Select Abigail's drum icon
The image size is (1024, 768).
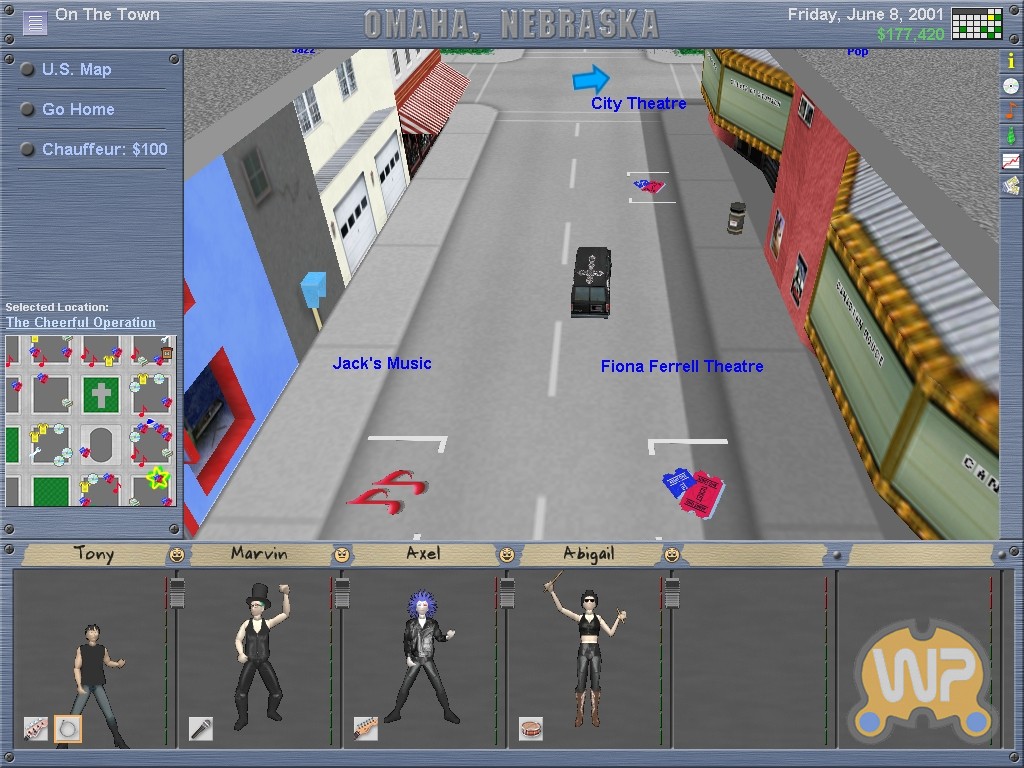(x=530, y=729)
